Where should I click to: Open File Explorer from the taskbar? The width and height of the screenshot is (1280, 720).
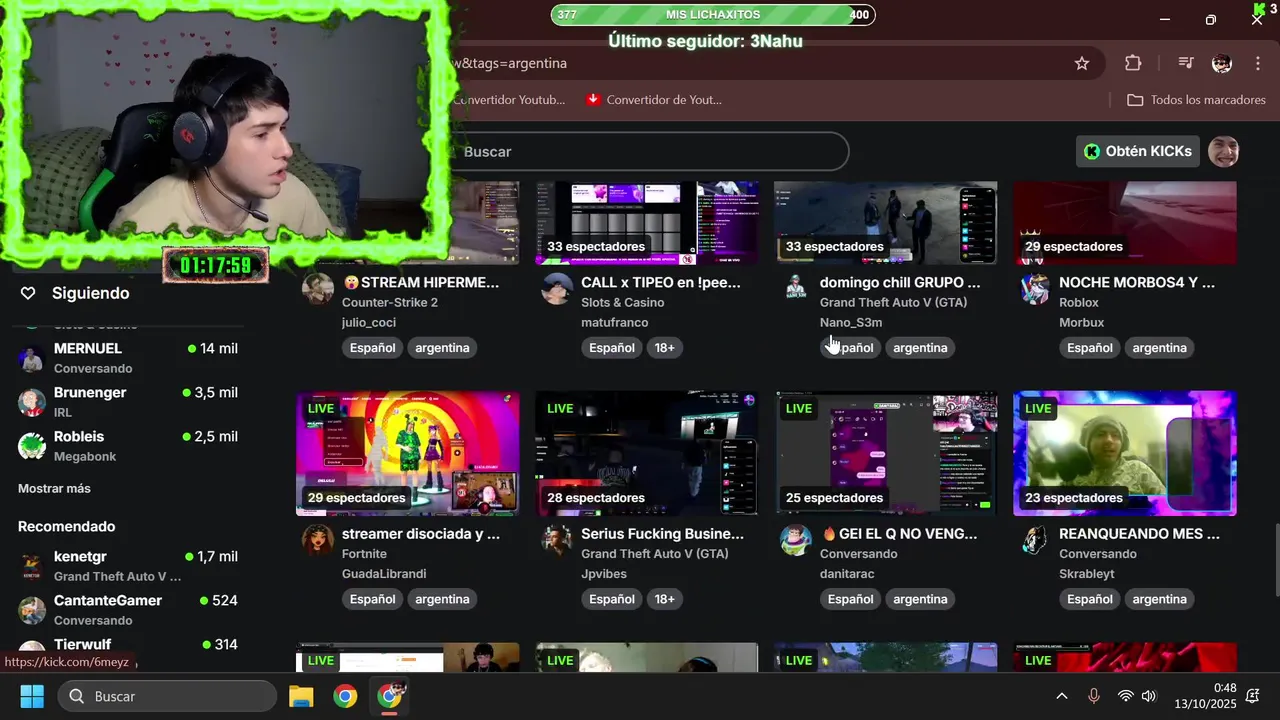point(301,696)
